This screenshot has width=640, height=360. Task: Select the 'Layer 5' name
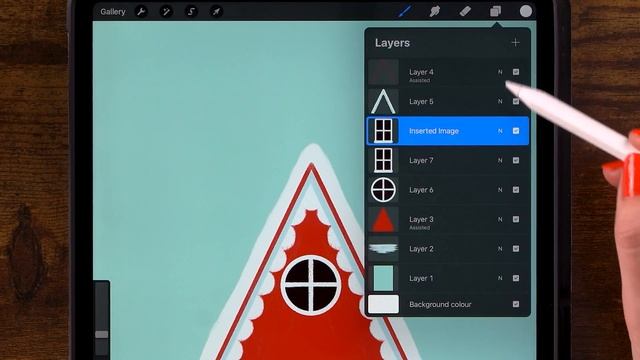coord(421,101)
